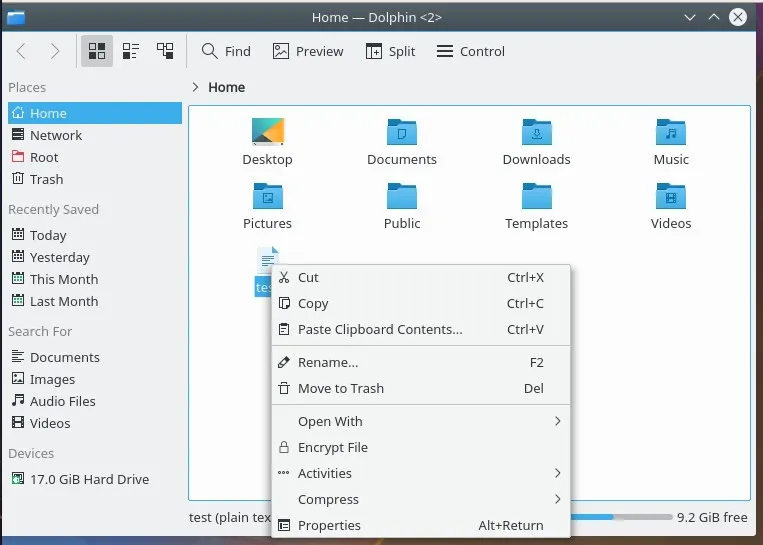The image size is (763, 545).
Task: Toggle file Preview in toolbar
Action: tap(308, 51)
